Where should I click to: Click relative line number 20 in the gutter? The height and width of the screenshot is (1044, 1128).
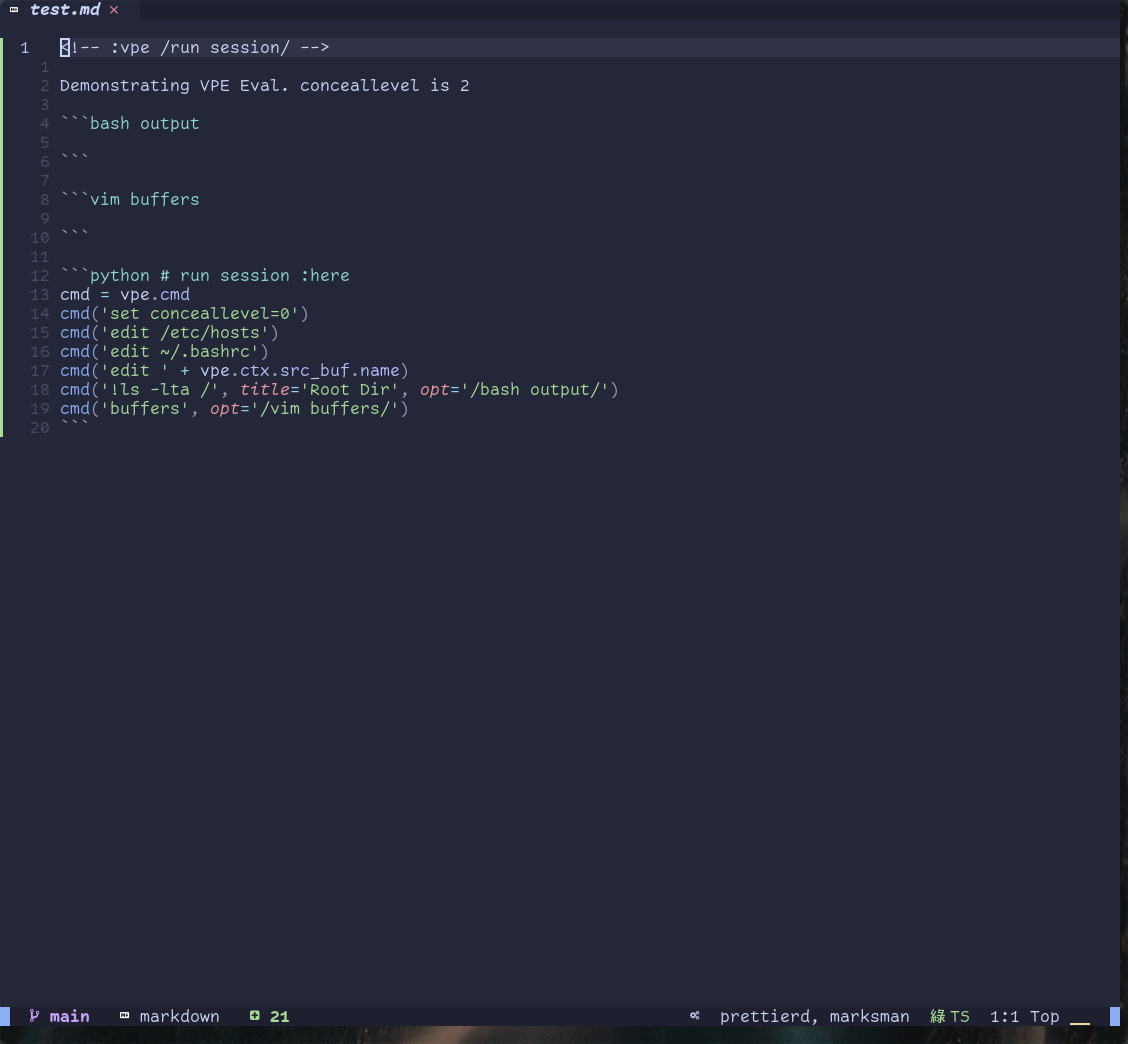(40, 427)
